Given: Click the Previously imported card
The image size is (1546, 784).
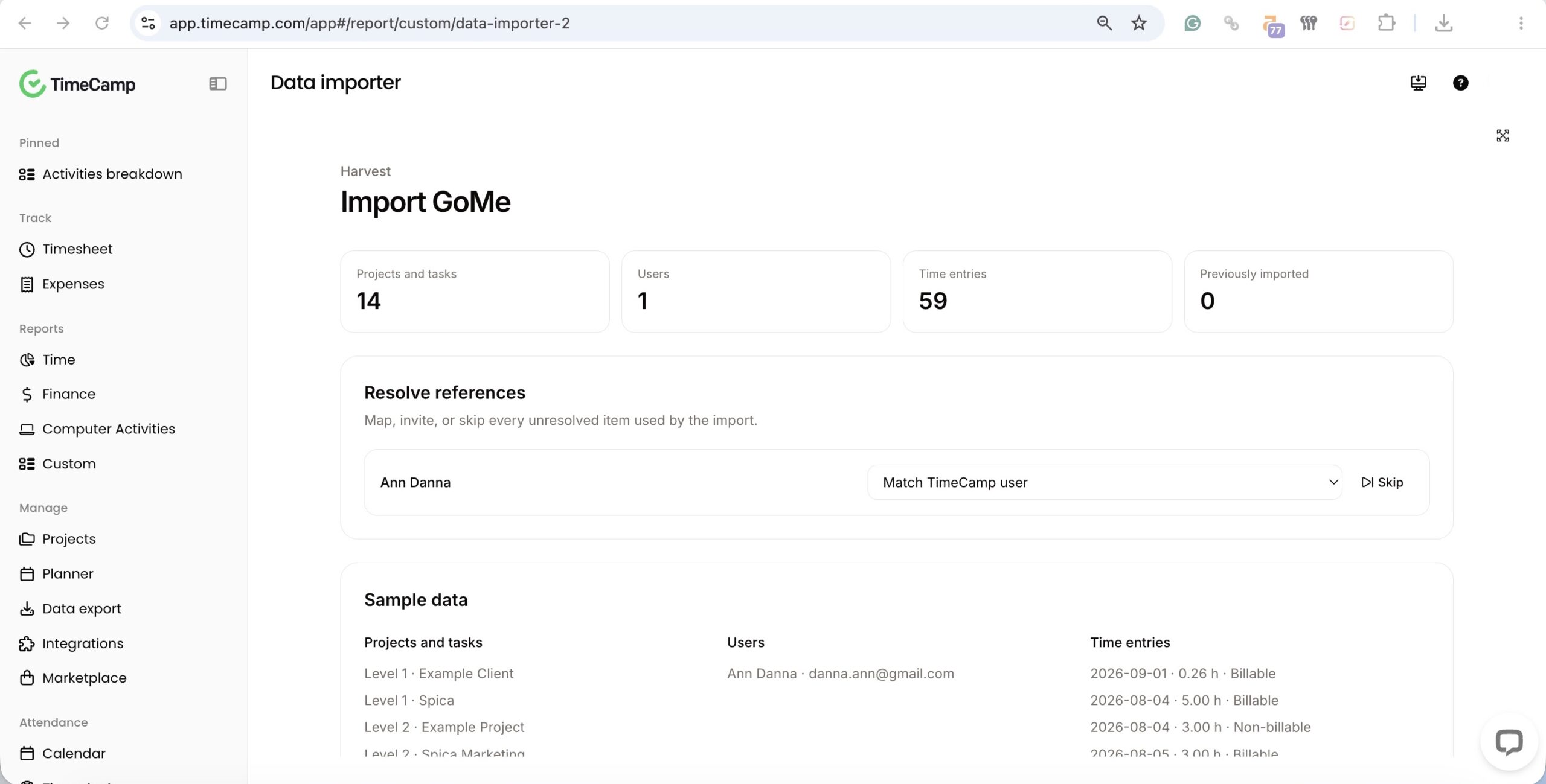Looking at the screenshot, I should (1318, 292).
